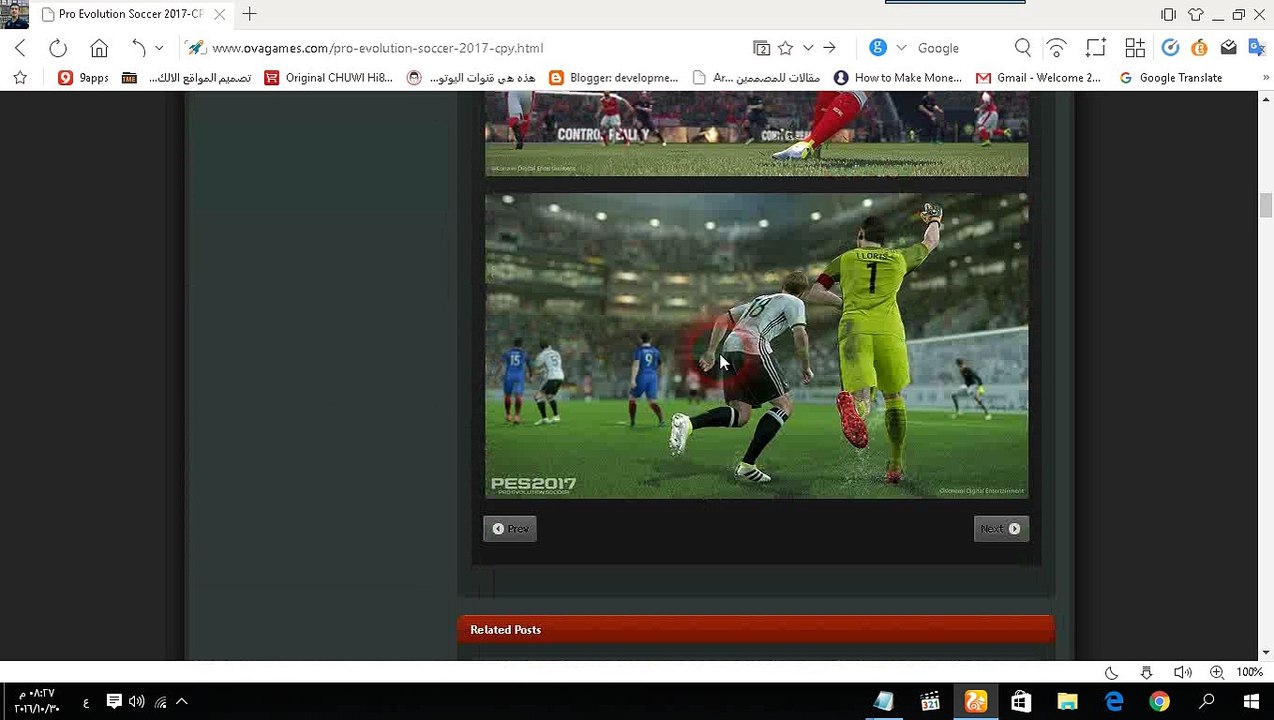The height and width of the screenshot is (720, 1274).
Task: Click the rocket speed-mode icon in address bar
Action: pyautogui.click(x=196, y=48)
